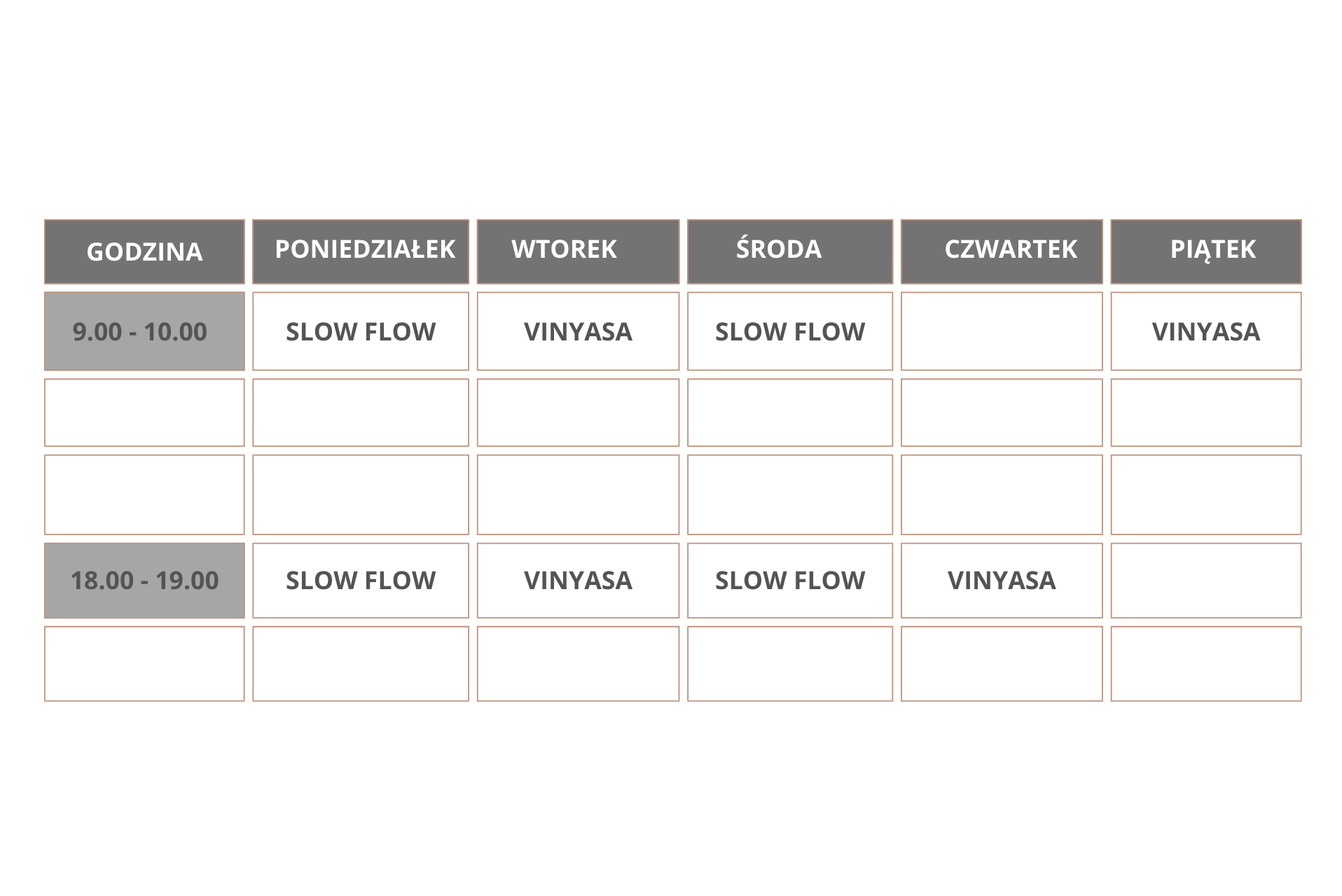Click the empty Friday 18.00 cell

tap(1206, 580)
